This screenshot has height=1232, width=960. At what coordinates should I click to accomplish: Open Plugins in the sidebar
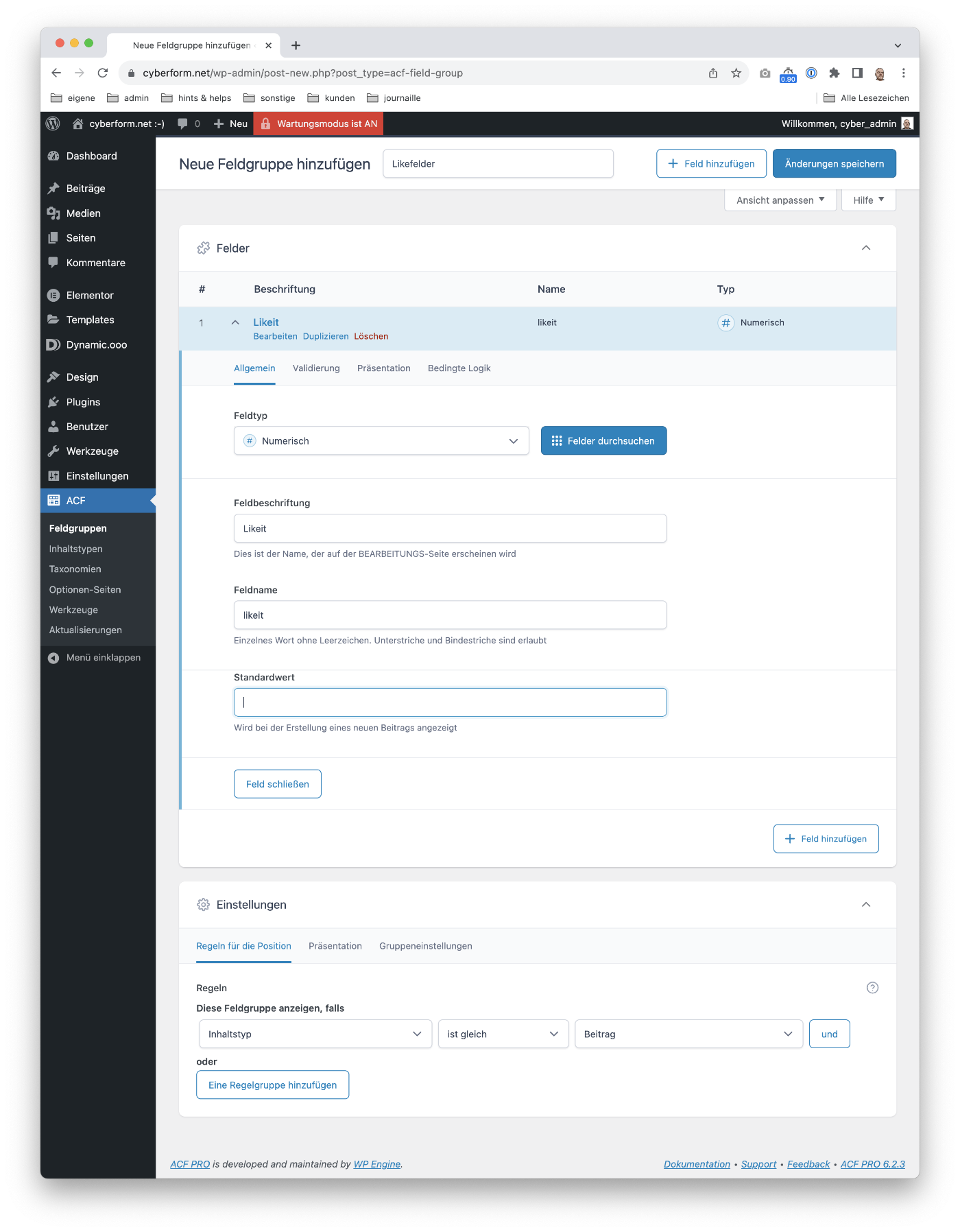(x=98, y=402)
